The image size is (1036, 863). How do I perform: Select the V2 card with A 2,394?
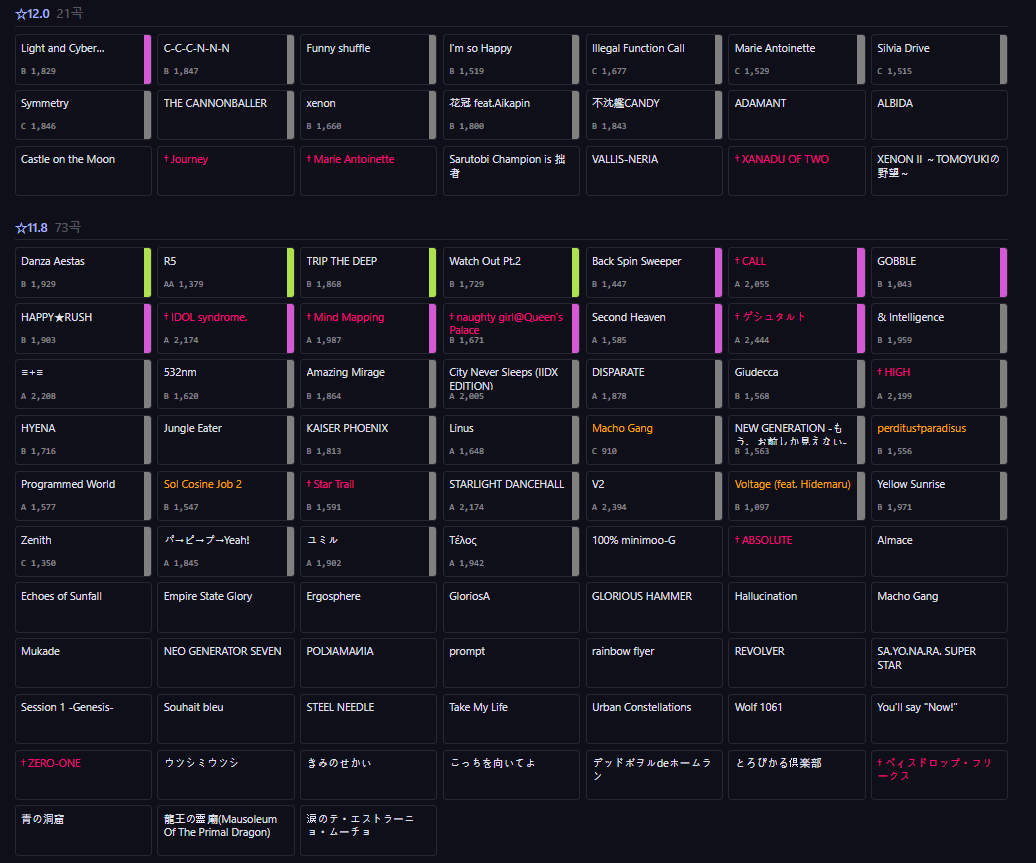tap(654, 496)
